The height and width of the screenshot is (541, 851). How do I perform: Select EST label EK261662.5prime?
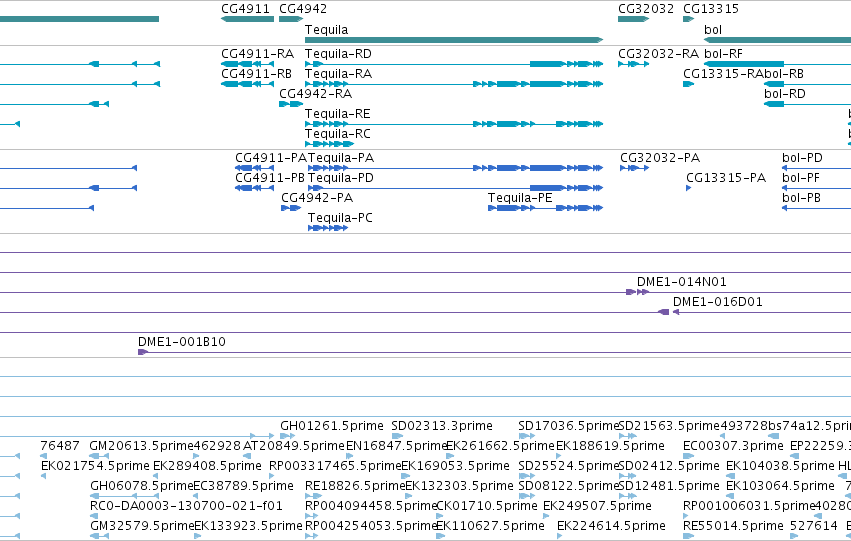point(500,446)
